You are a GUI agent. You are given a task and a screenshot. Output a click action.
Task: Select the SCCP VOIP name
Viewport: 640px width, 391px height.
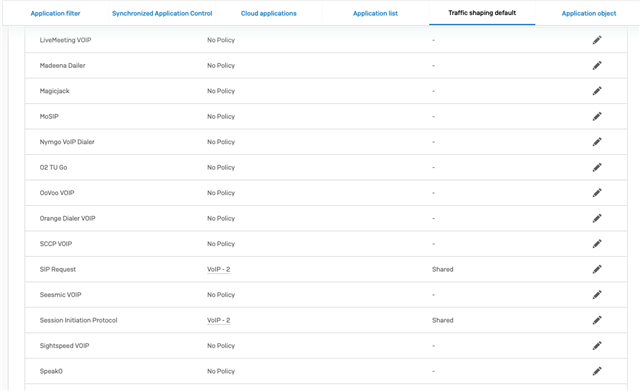pos(56,244)
